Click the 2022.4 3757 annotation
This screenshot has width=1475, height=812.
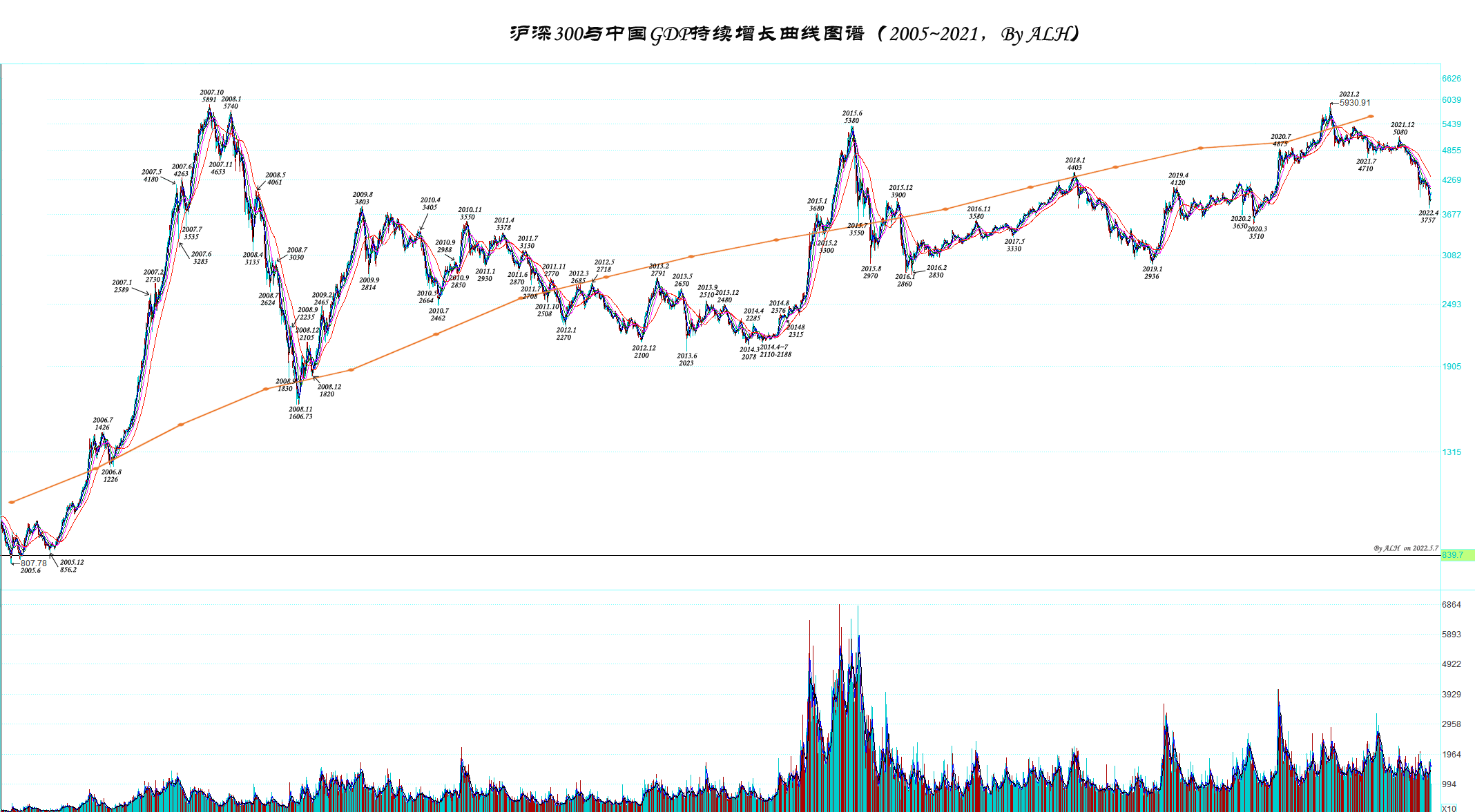(x=1428, y=216)
